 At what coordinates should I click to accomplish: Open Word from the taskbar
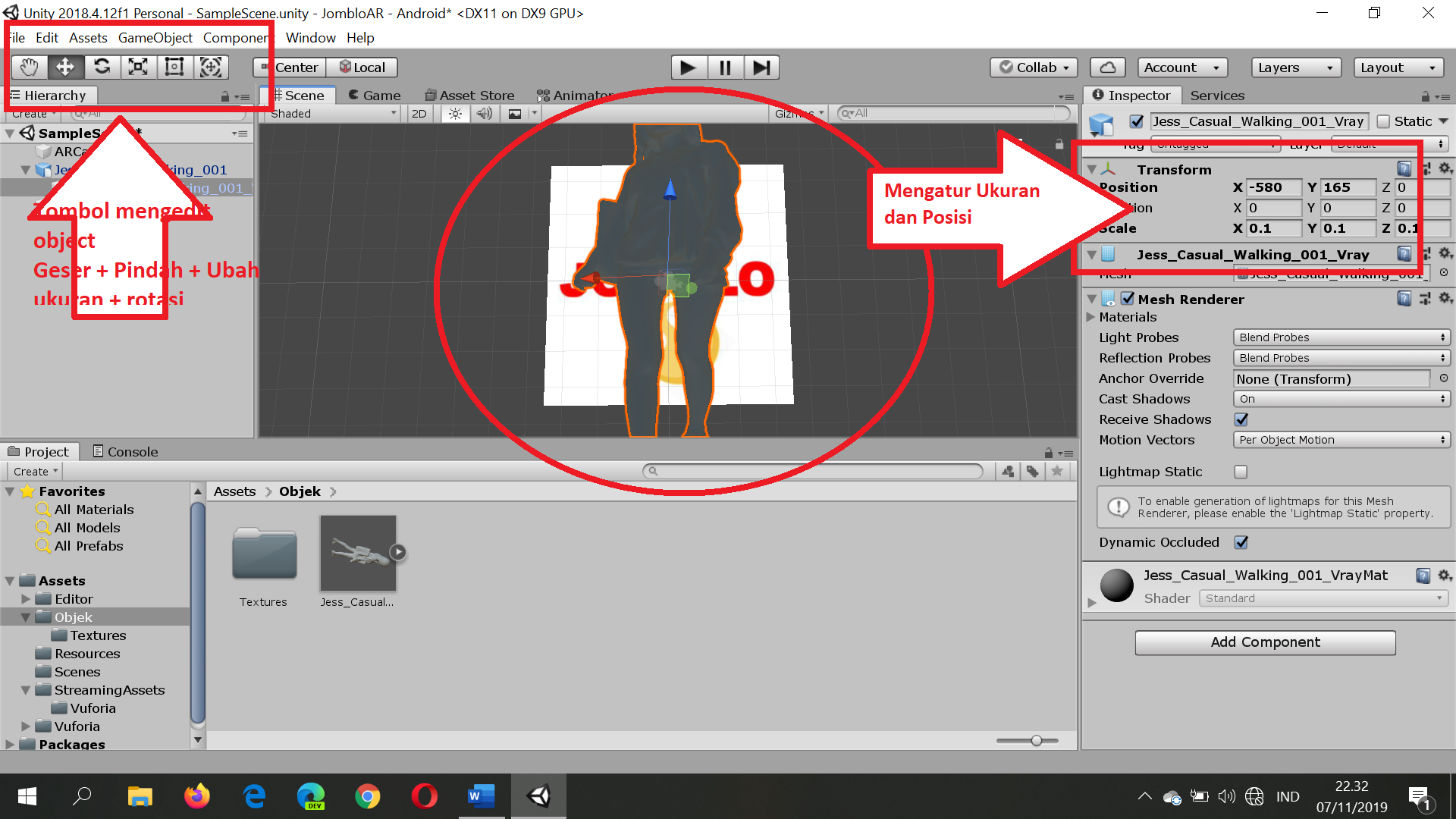click(482, 796)
